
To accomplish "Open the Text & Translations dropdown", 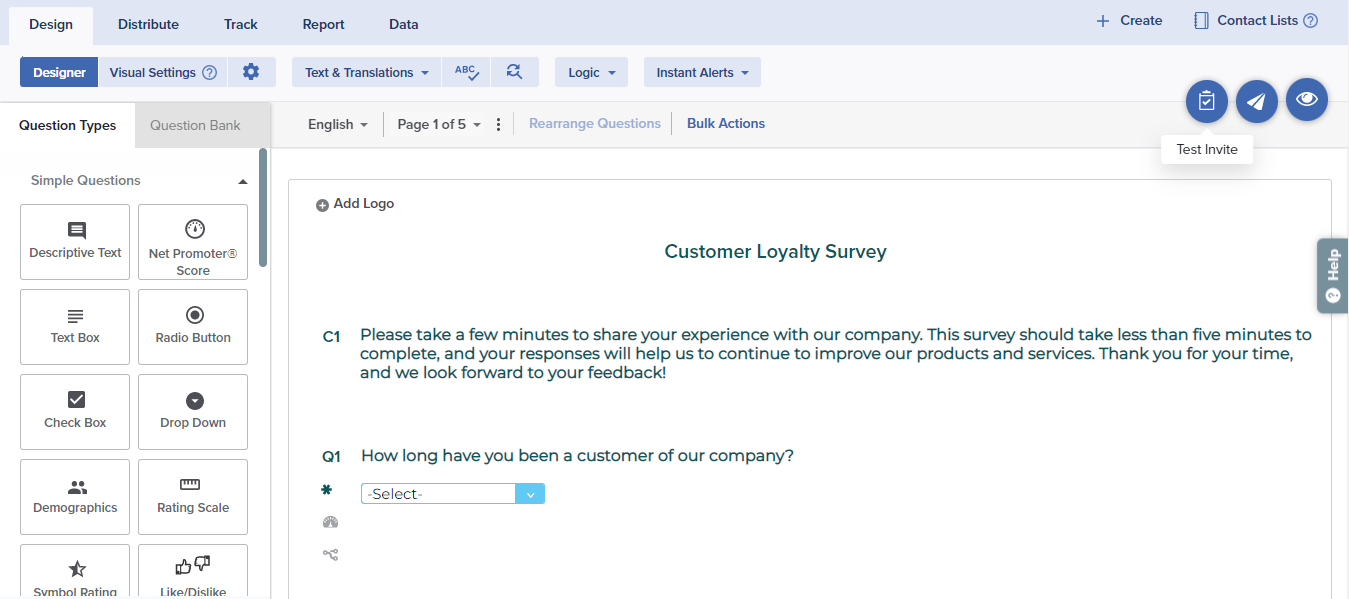I will click(x=366, y=72).
